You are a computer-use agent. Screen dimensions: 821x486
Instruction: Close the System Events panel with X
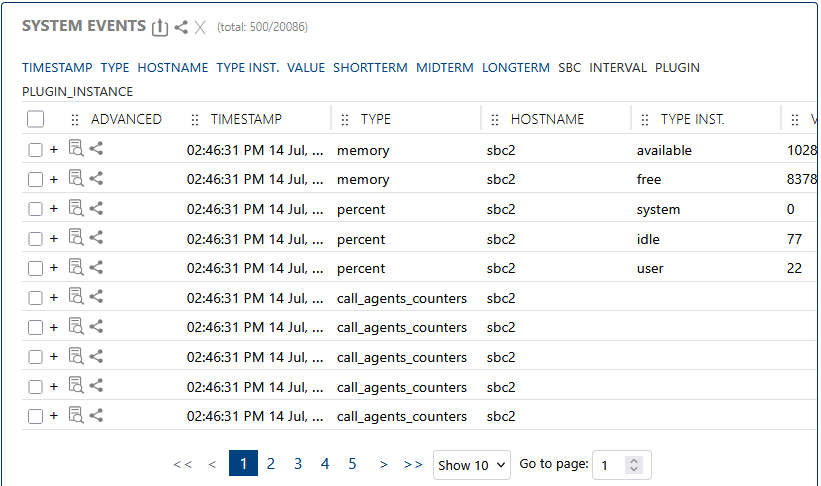click(200, 27)
